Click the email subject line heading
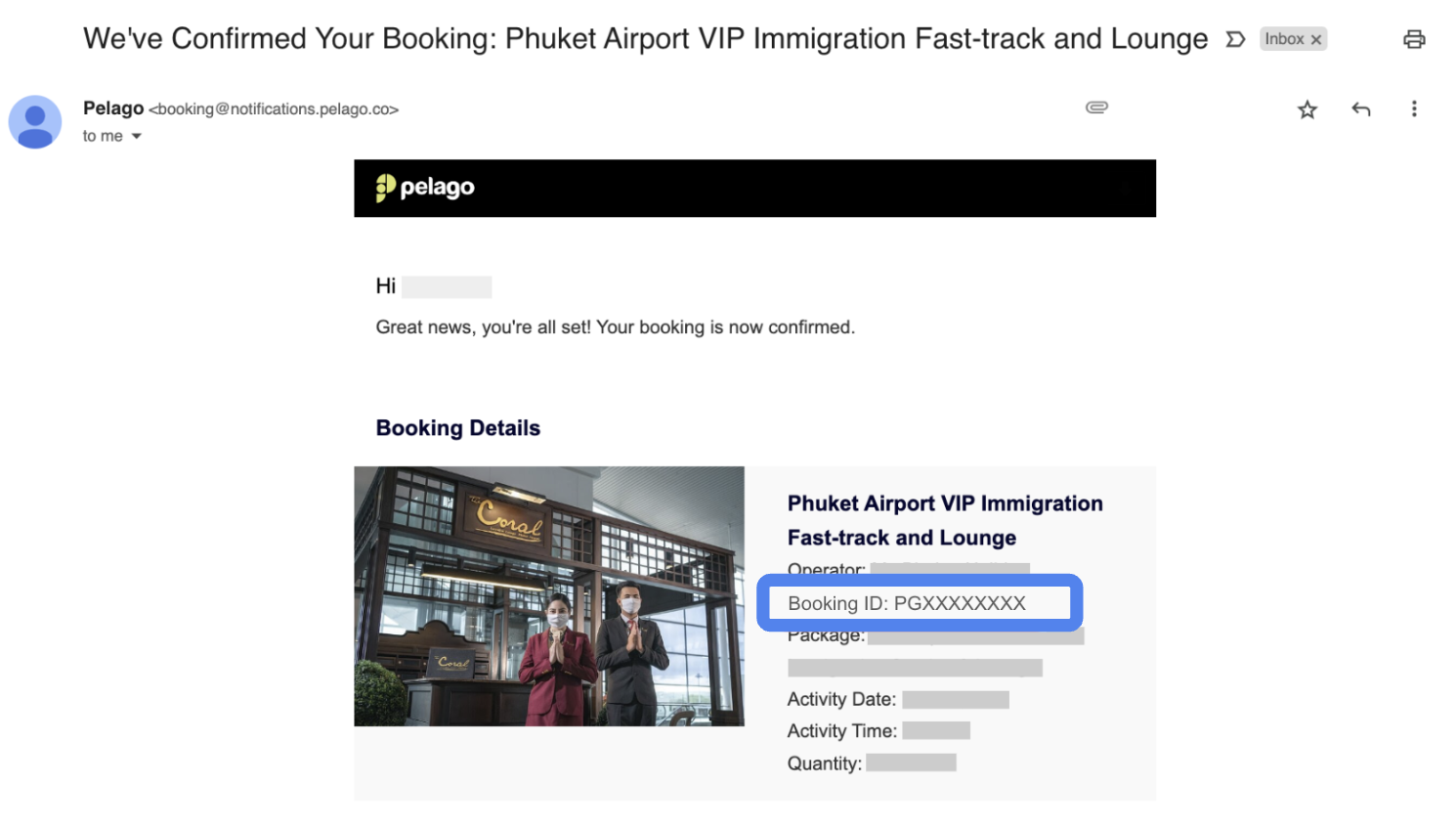The height and width of the screenshot is (829, 1456). tap(645, 39)
